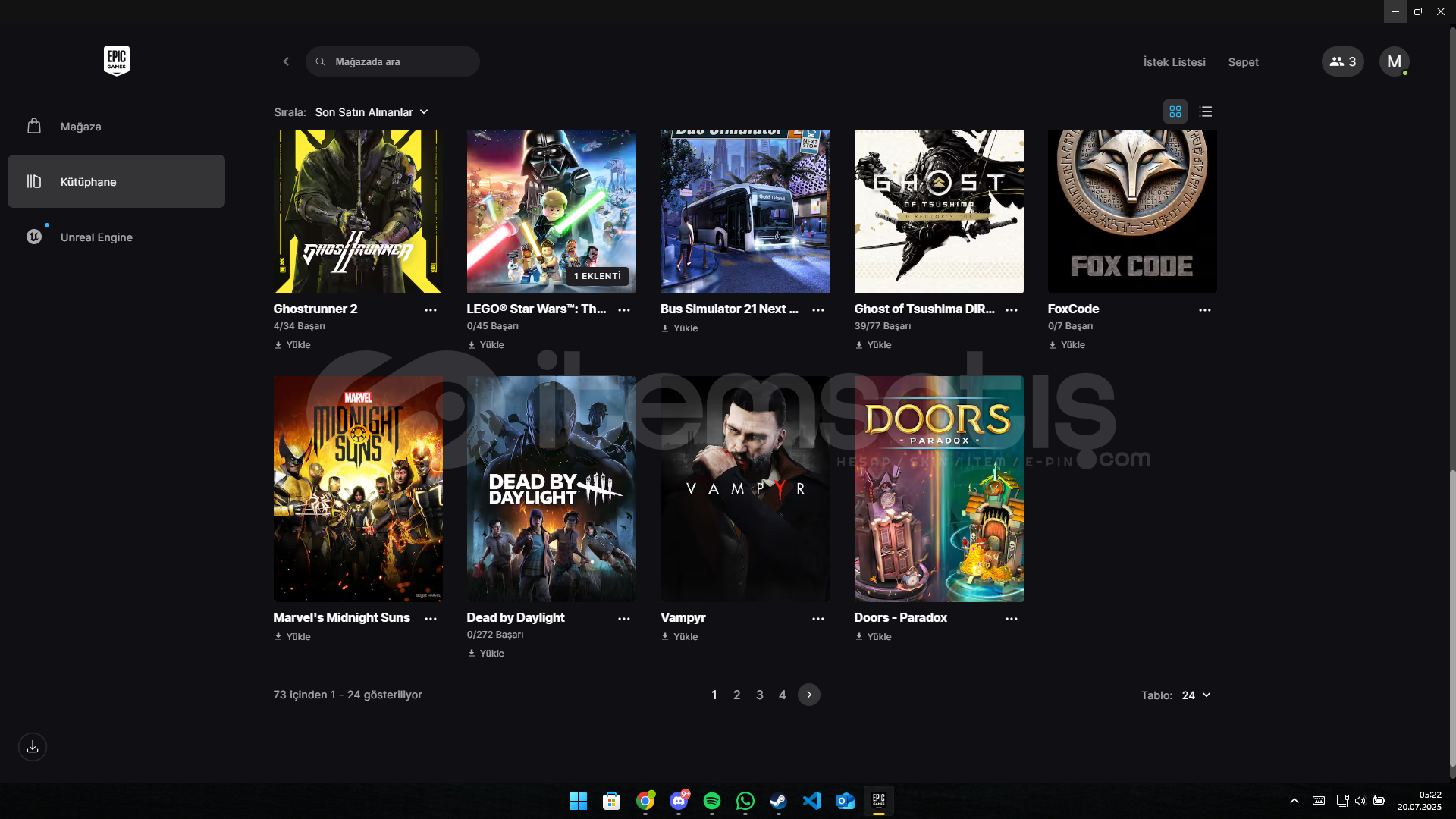Open İstek Listesi wishlist

click(x=1174, y=61)
